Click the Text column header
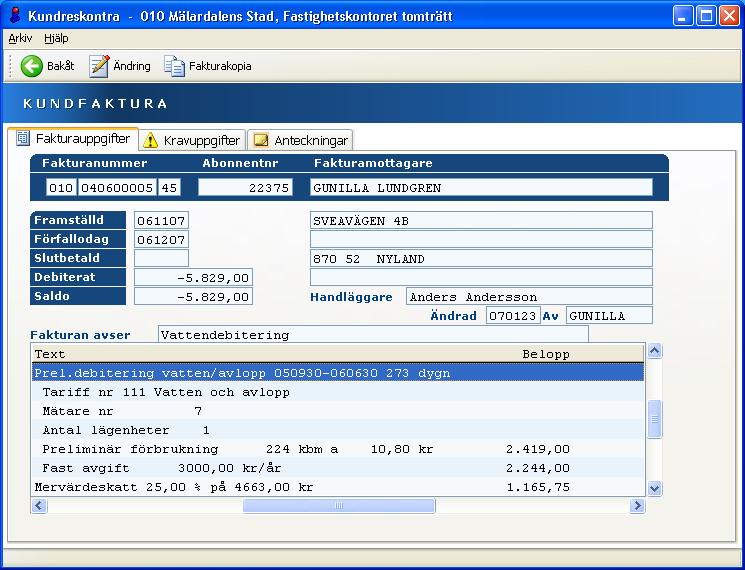745x570 pixels. [50, 354]
